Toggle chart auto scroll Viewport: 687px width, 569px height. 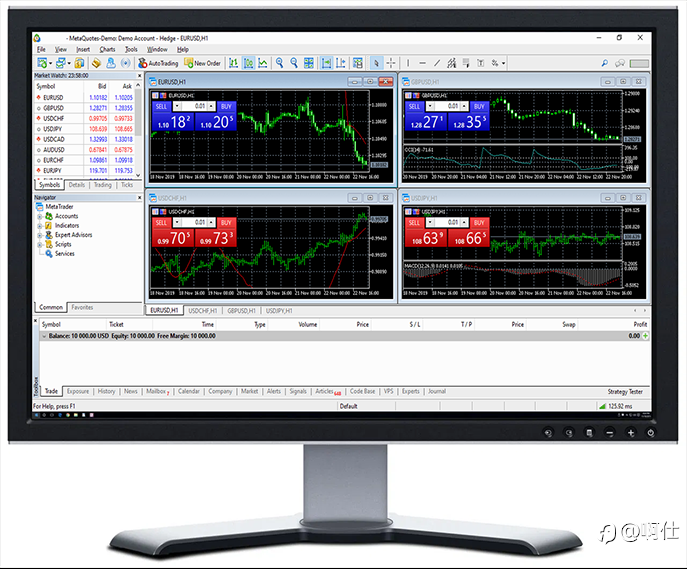click(326, 63)
